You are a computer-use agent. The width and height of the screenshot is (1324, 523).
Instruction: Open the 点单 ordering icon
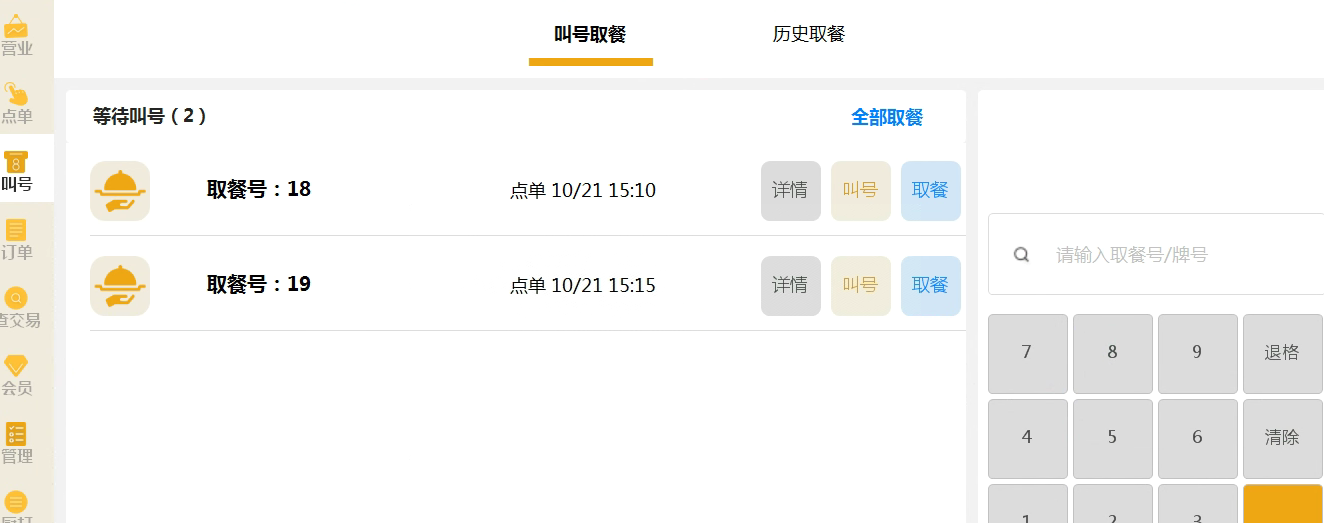coord(16,96)
